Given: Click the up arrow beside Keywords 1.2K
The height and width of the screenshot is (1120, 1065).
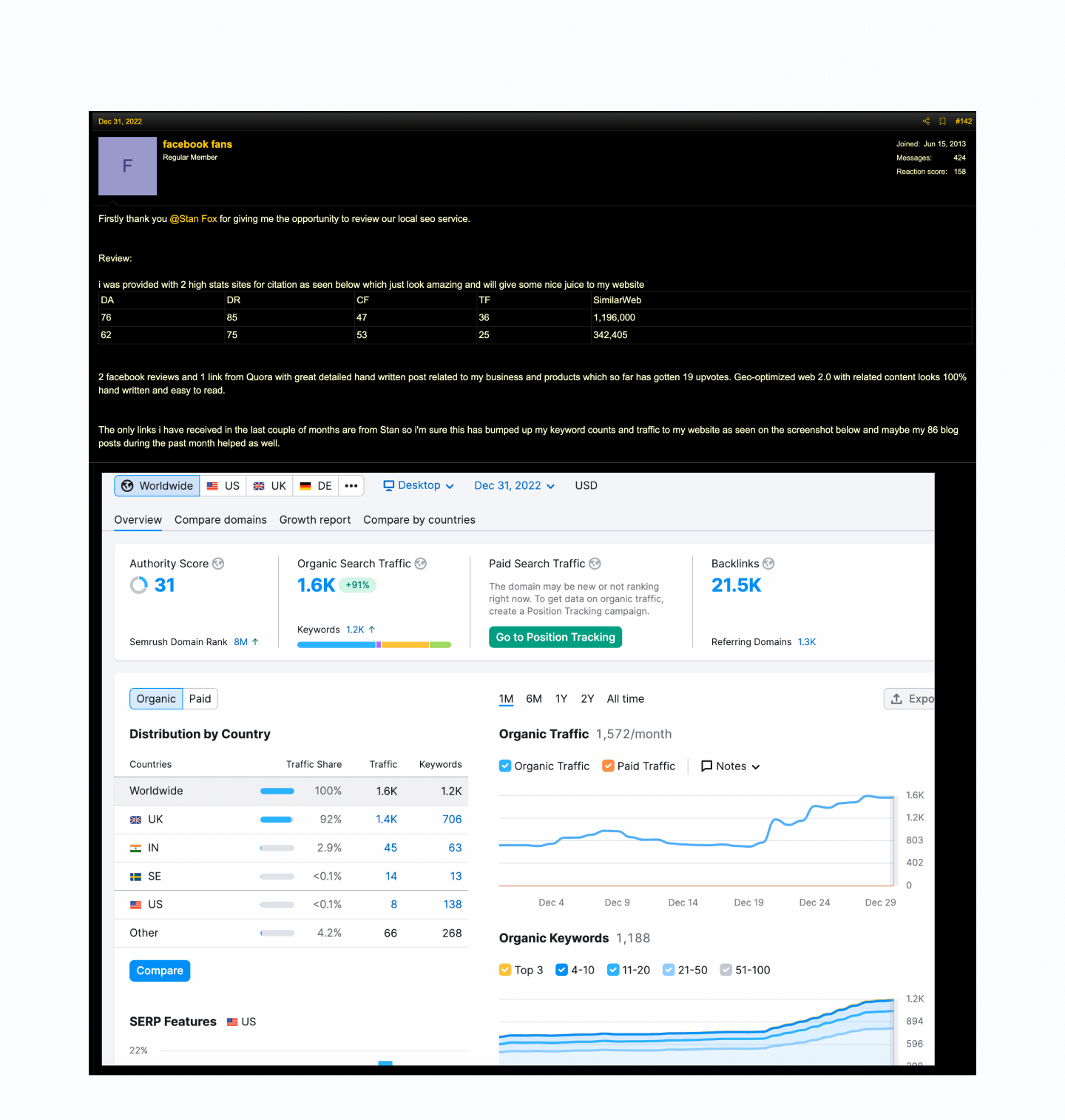Looking at the screenshot, I should coord(372,630).
